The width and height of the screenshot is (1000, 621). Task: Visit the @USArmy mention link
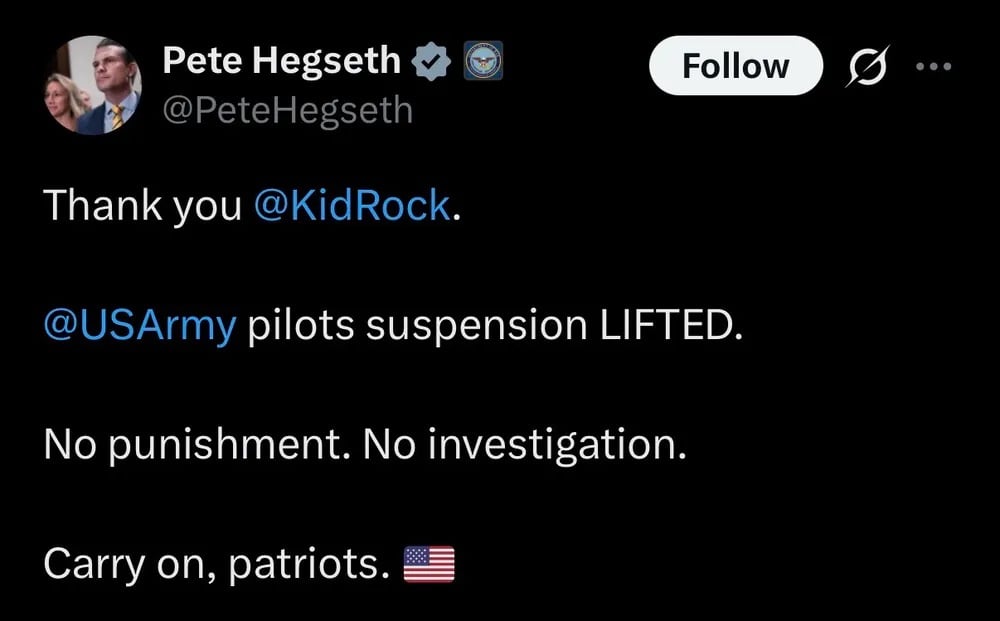140,326
